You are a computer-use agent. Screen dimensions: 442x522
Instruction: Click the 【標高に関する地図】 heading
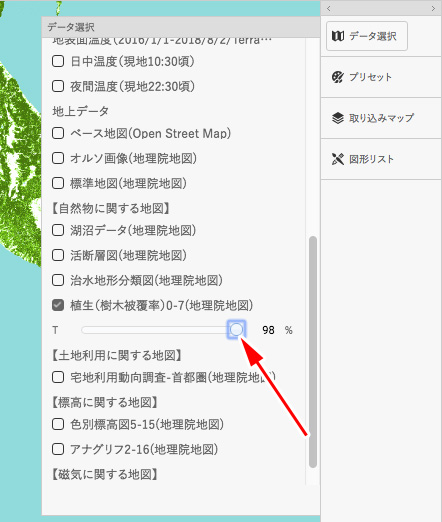pos(104,403)
